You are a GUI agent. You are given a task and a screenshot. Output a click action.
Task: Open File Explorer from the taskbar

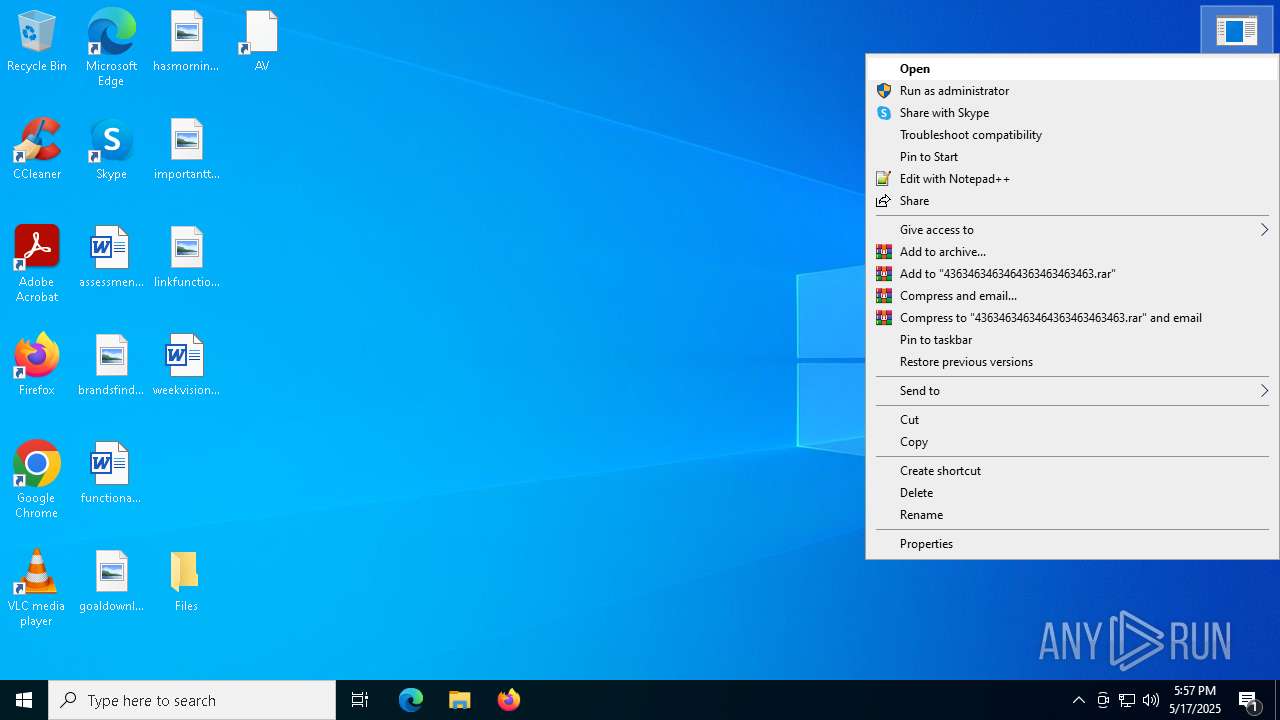(460, 700)
